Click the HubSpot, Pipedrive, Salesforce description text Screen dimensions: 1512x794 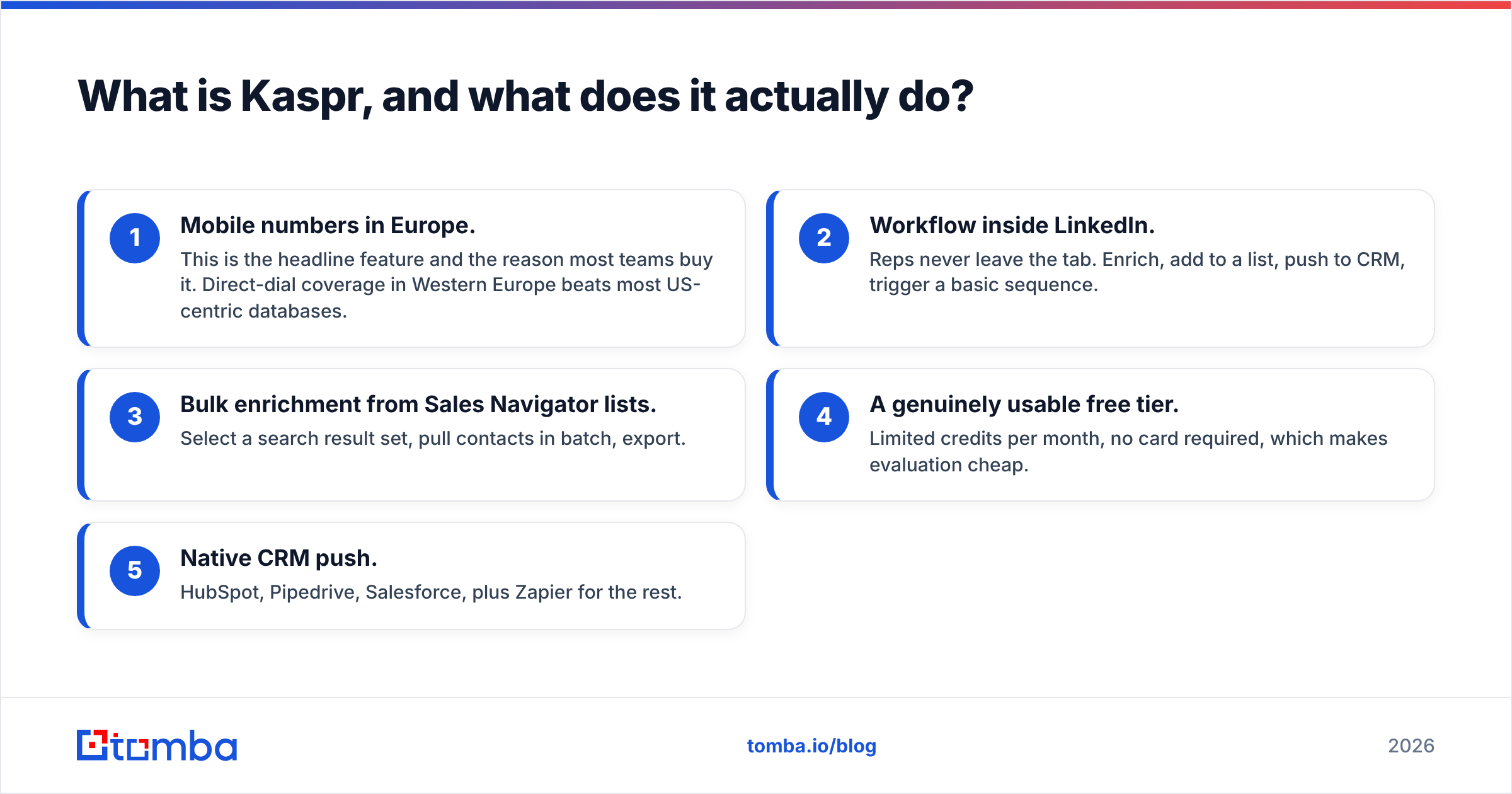[x=431, y=592]
